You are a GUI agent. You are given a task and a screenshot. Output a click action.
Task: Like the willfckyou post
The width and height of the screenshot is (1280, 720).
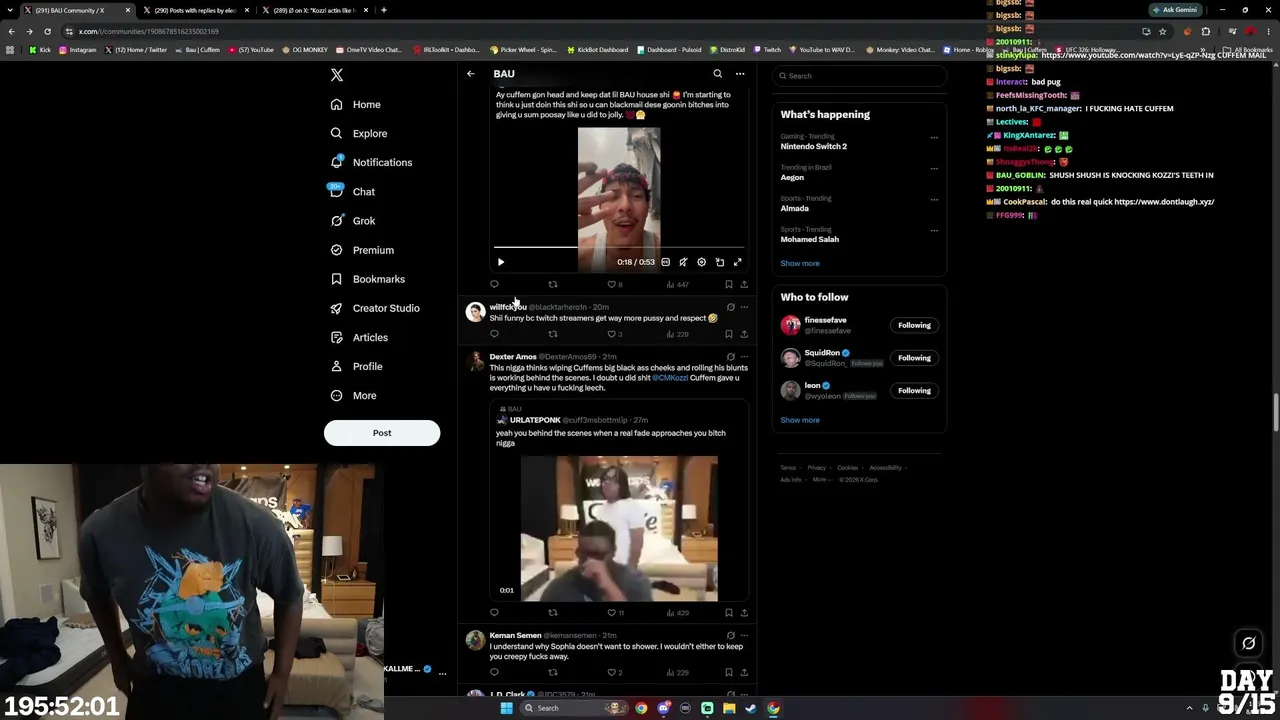pyautogui.click(x=614, y=334)
